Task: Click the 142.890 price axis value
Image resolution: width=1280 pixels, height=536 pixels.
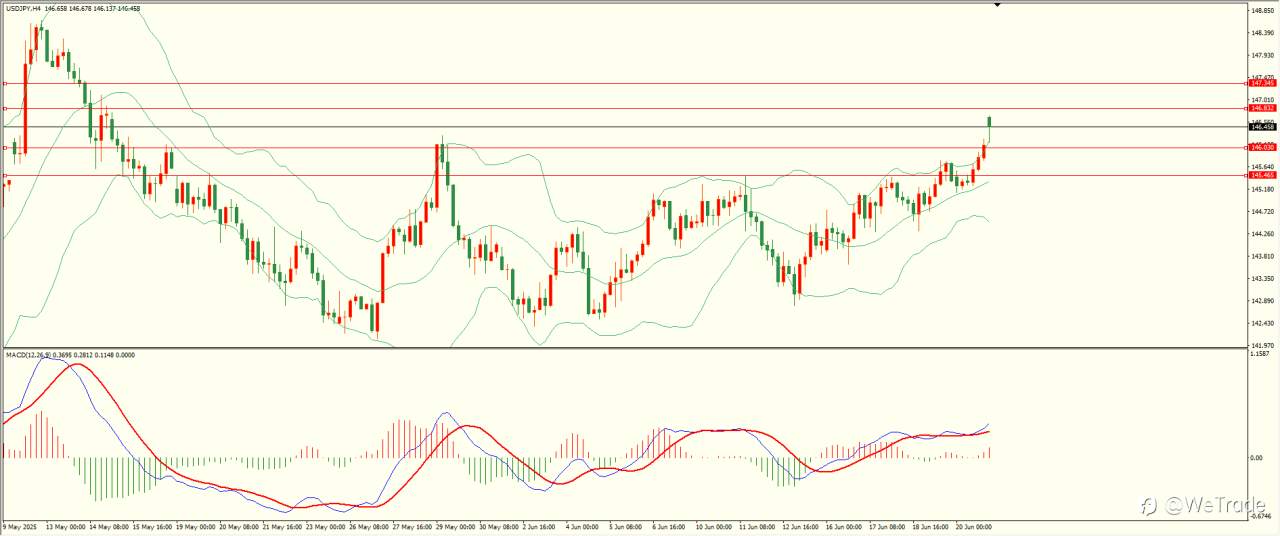Action: [x=1263, y=301]
